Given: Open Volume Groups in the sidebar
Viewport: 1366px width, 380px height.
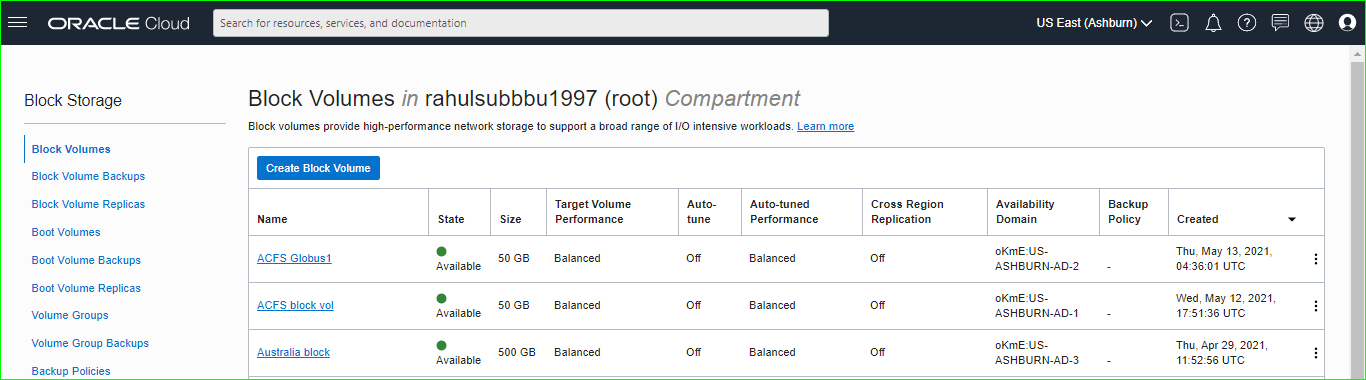Looking at the screenshot, I should pos(70,315).
